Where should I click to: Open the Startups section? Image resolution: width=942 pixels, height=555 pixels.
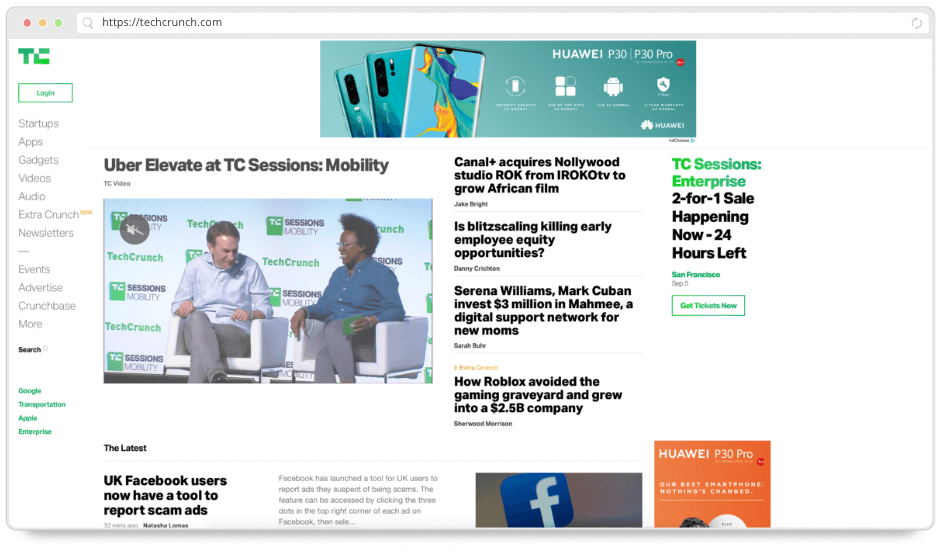pos(38,123)
